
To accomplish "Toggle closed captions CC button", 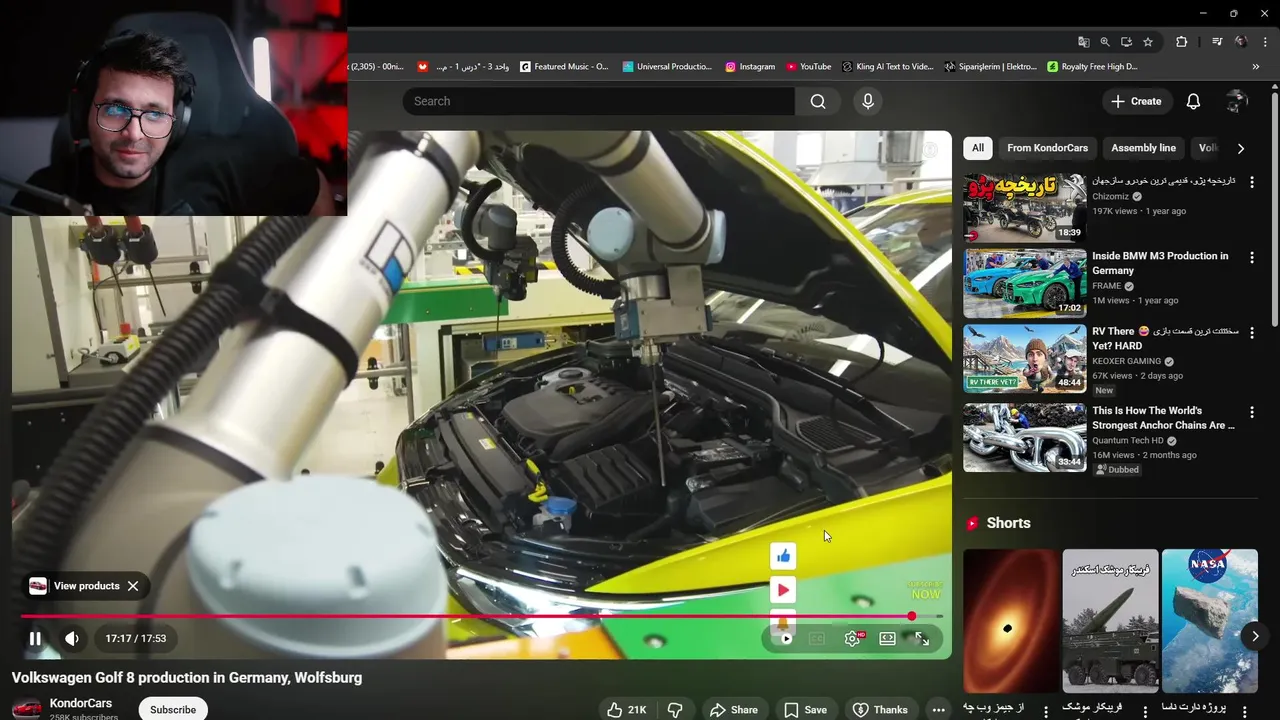I will tap(817, 639).
